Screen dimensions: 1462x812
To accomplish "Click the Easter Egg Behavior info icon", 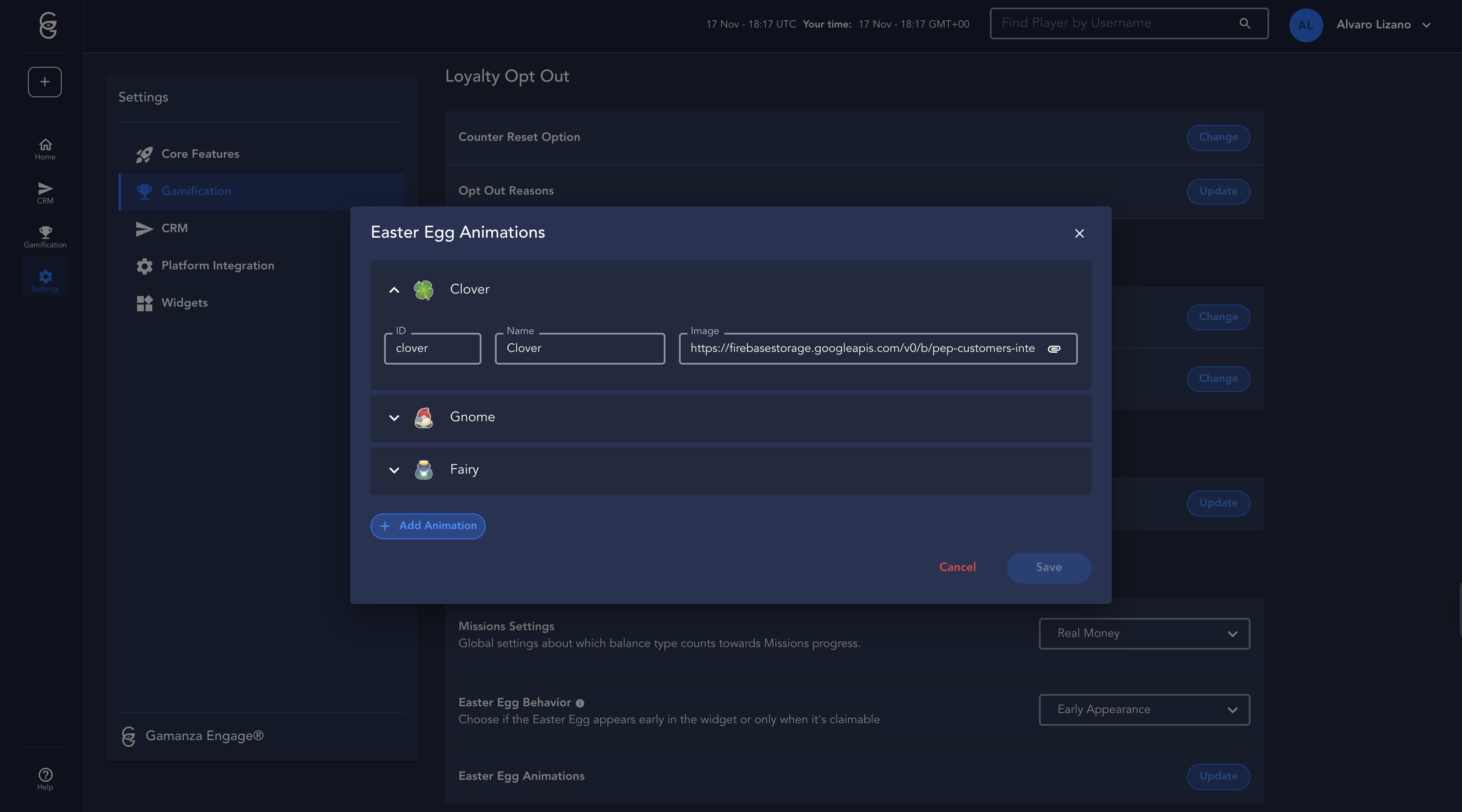I will (580, 703).
